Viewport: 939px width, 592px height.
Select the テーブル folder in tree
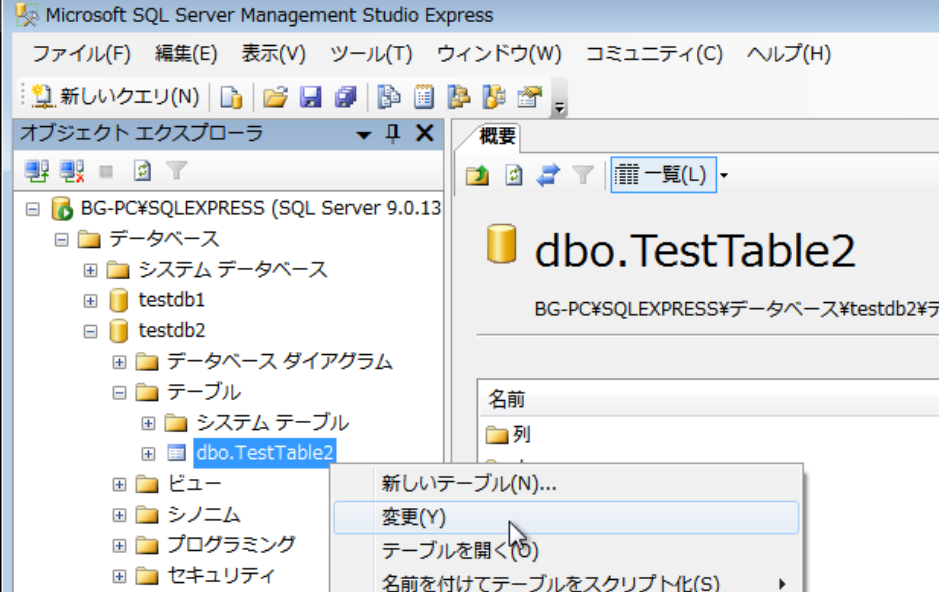[x=204, y=392]
